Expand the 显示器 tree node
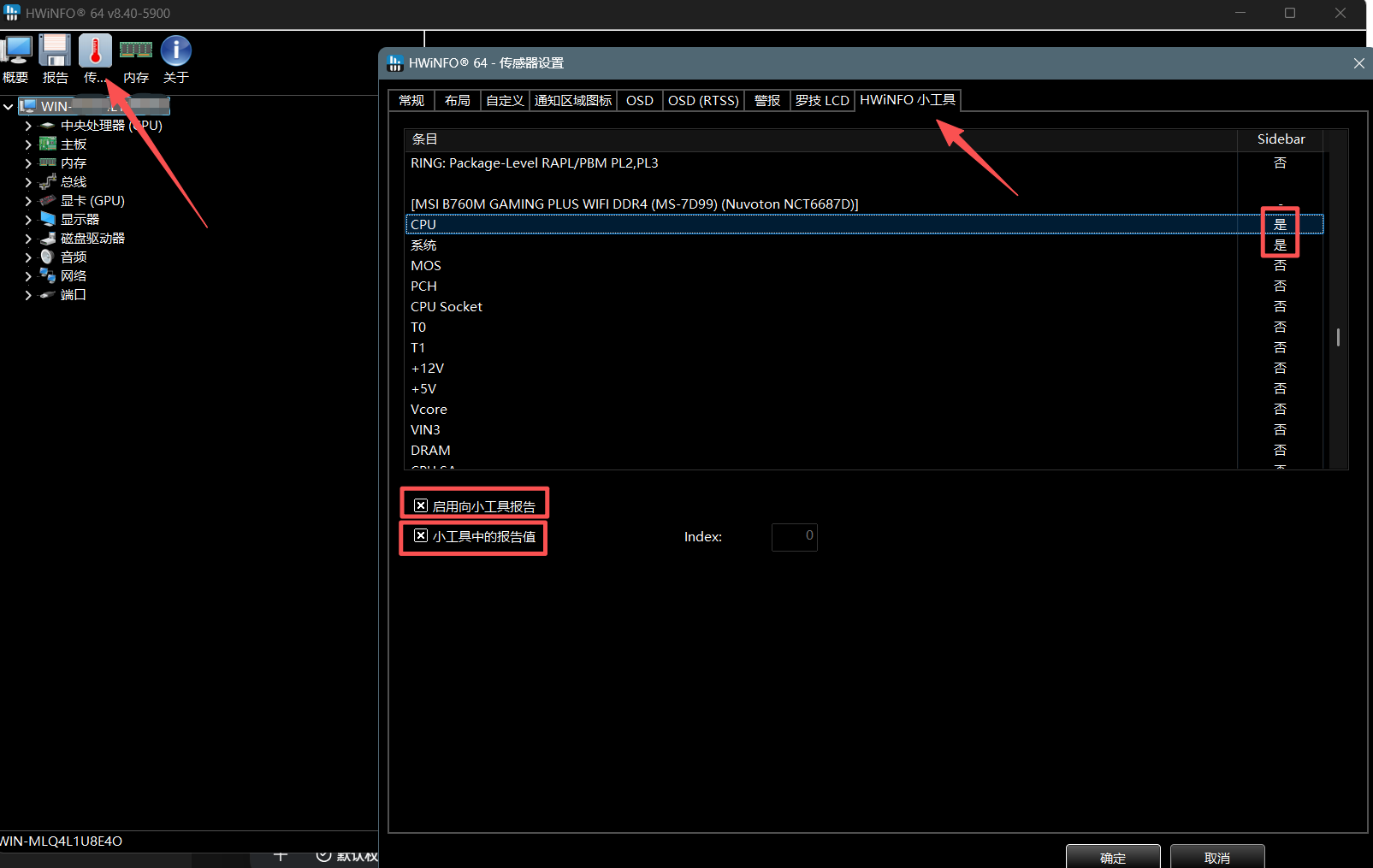The image size is (1373, 868). coord(28,220)
